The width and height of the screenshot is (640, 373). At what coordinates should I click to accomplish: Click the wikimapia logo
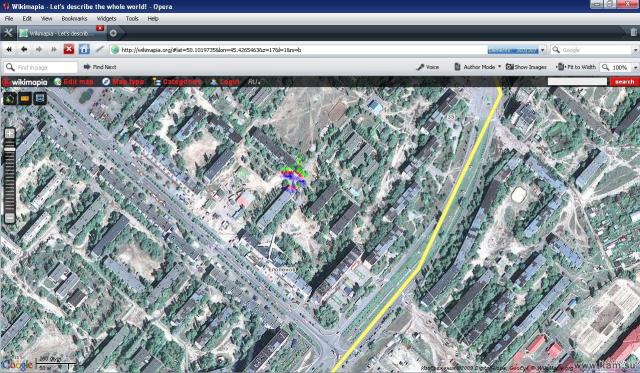click(25, 82)
